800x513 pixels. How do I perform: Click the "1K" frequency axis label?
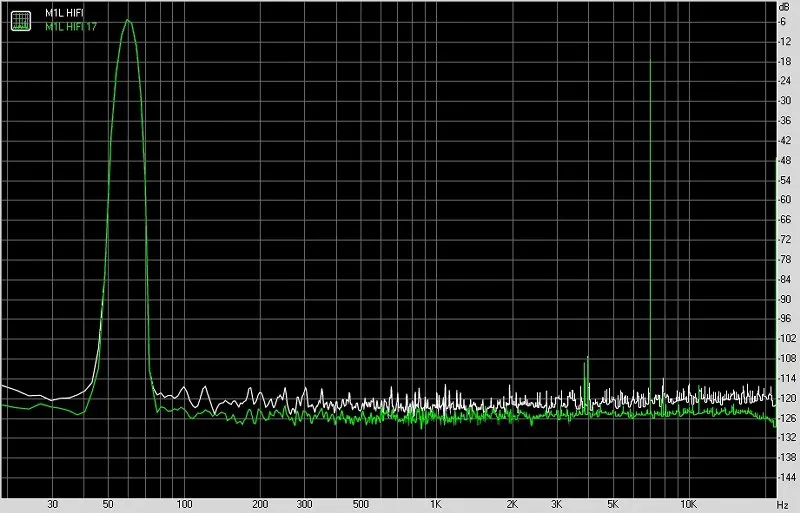pyautogui.click(x=436, y=505)
